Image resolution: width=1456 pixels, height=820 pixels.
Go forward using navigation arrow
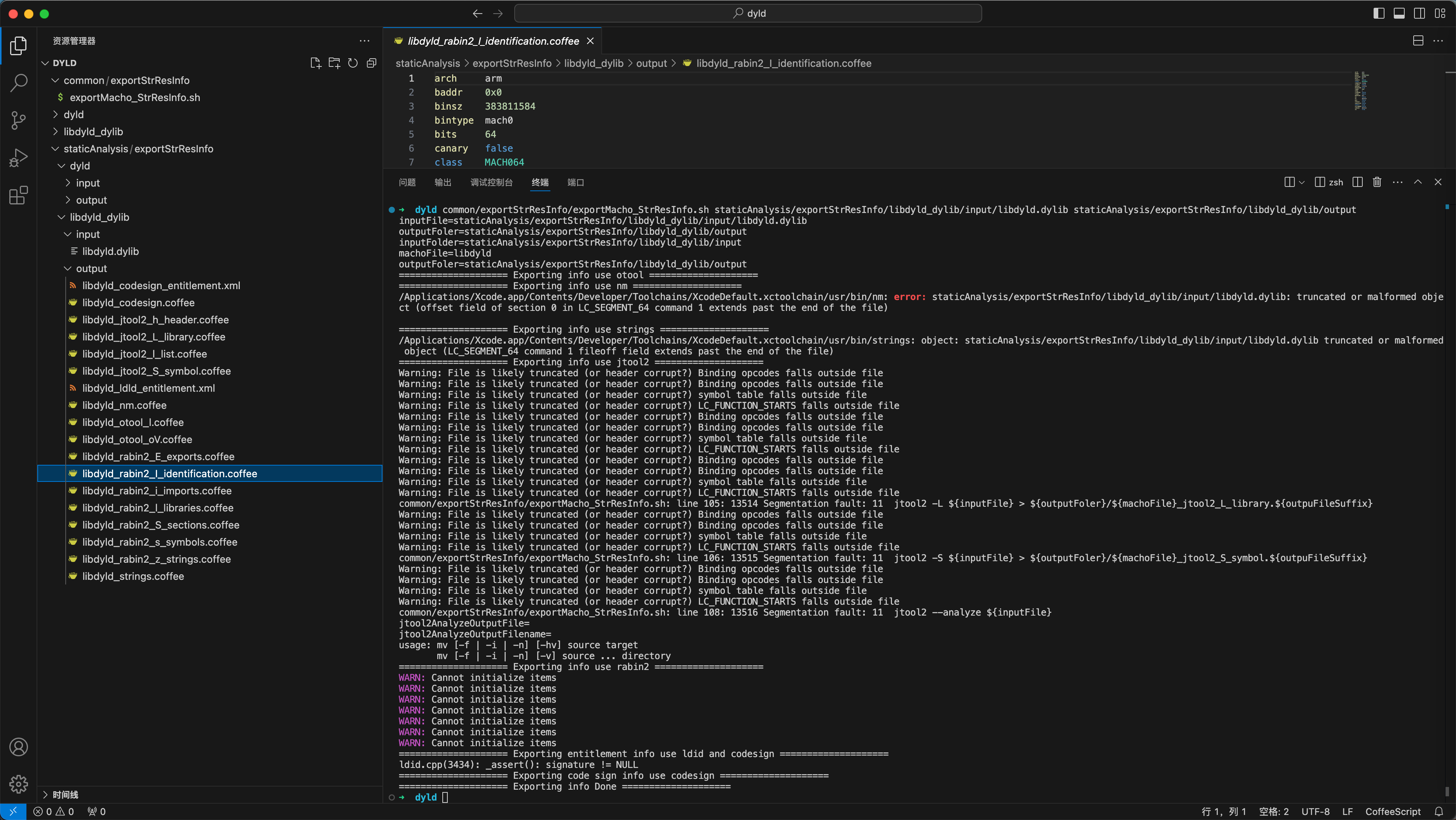pos(498,13)
